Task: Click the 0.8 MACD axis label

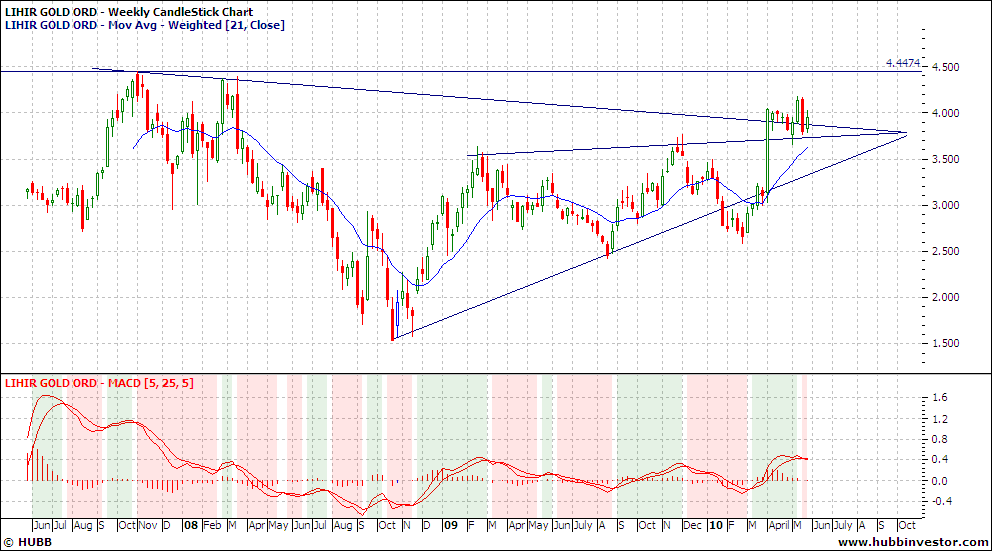Action: 940,440
